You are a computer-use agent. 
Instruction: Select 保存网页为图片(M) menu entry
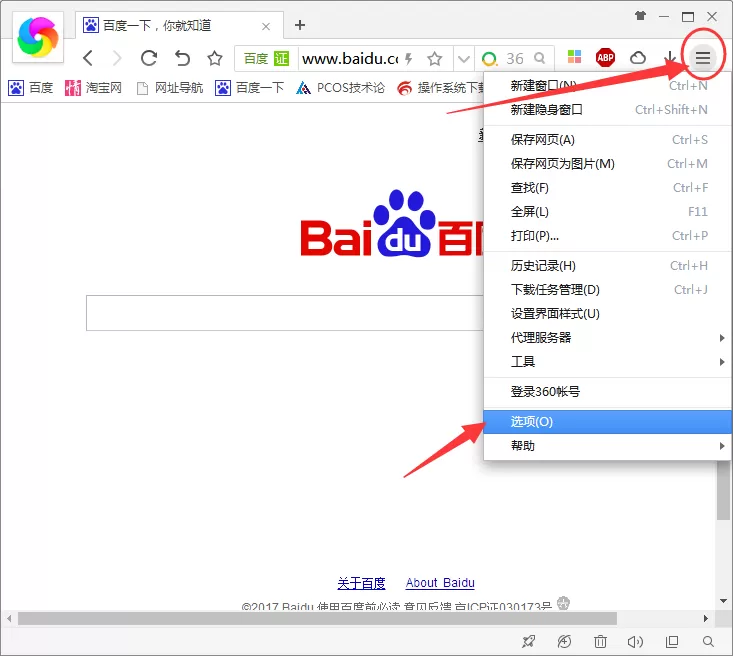[608, 164]
